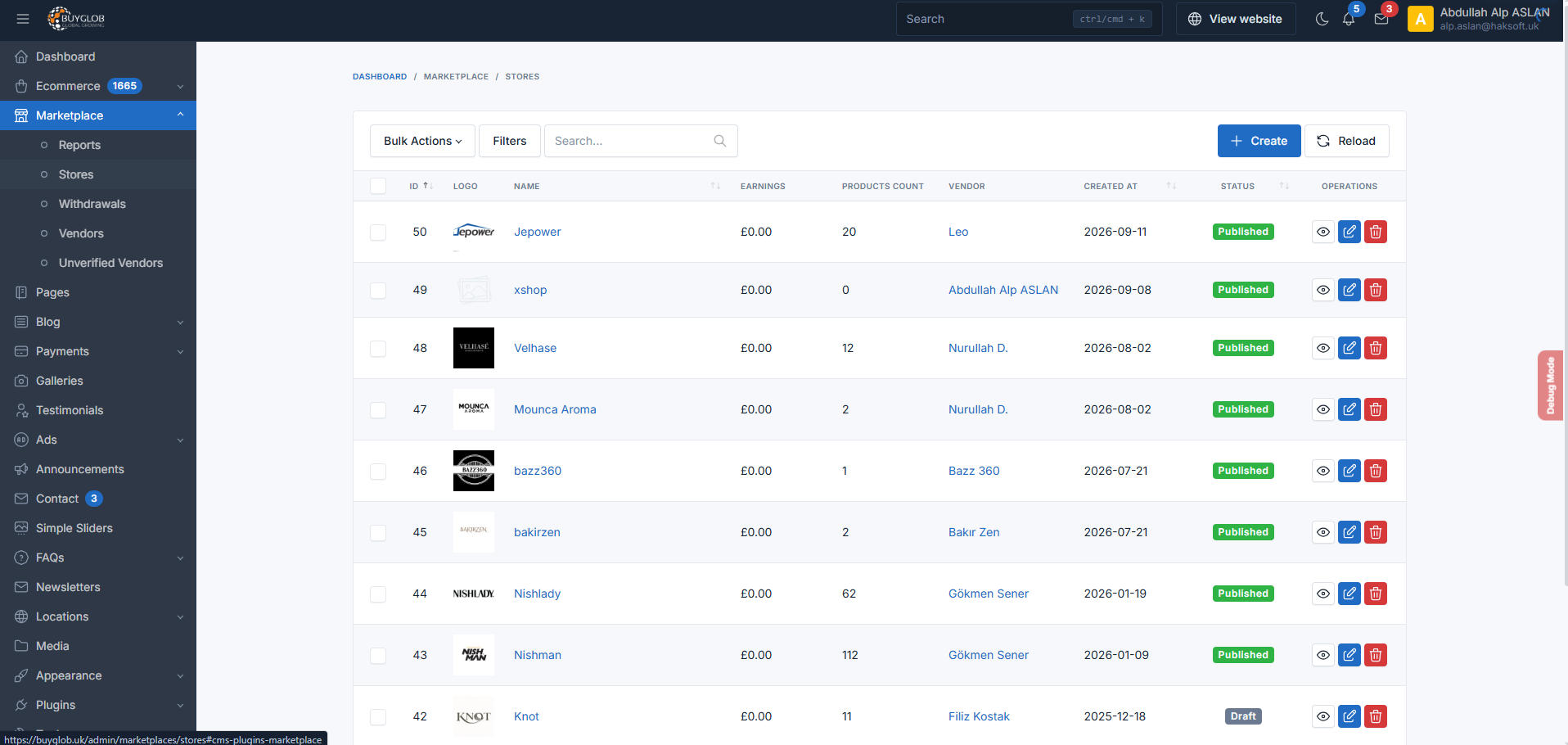The height and width of the screenshot is (745, 1568).
Task: Open the mail inbox icon
Action: click(x=1381, y=19)
